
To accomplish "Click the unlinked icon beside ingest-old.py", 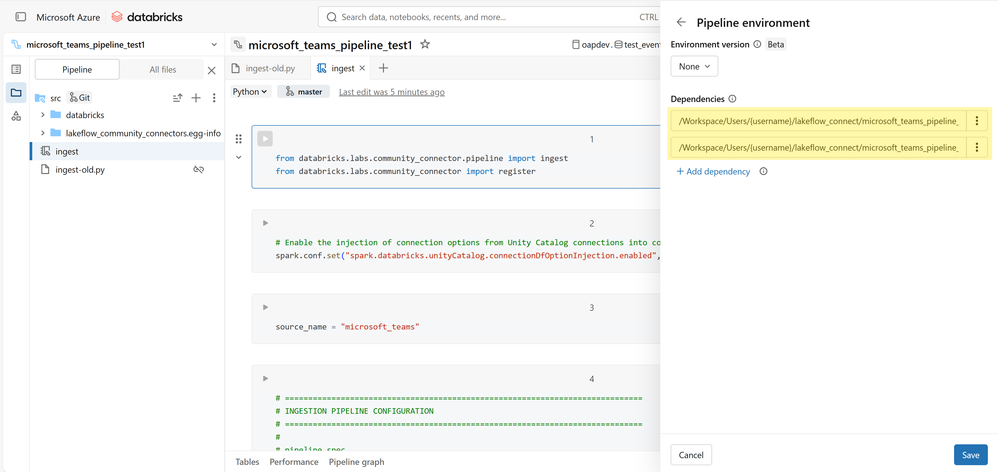I will point(198,170).
